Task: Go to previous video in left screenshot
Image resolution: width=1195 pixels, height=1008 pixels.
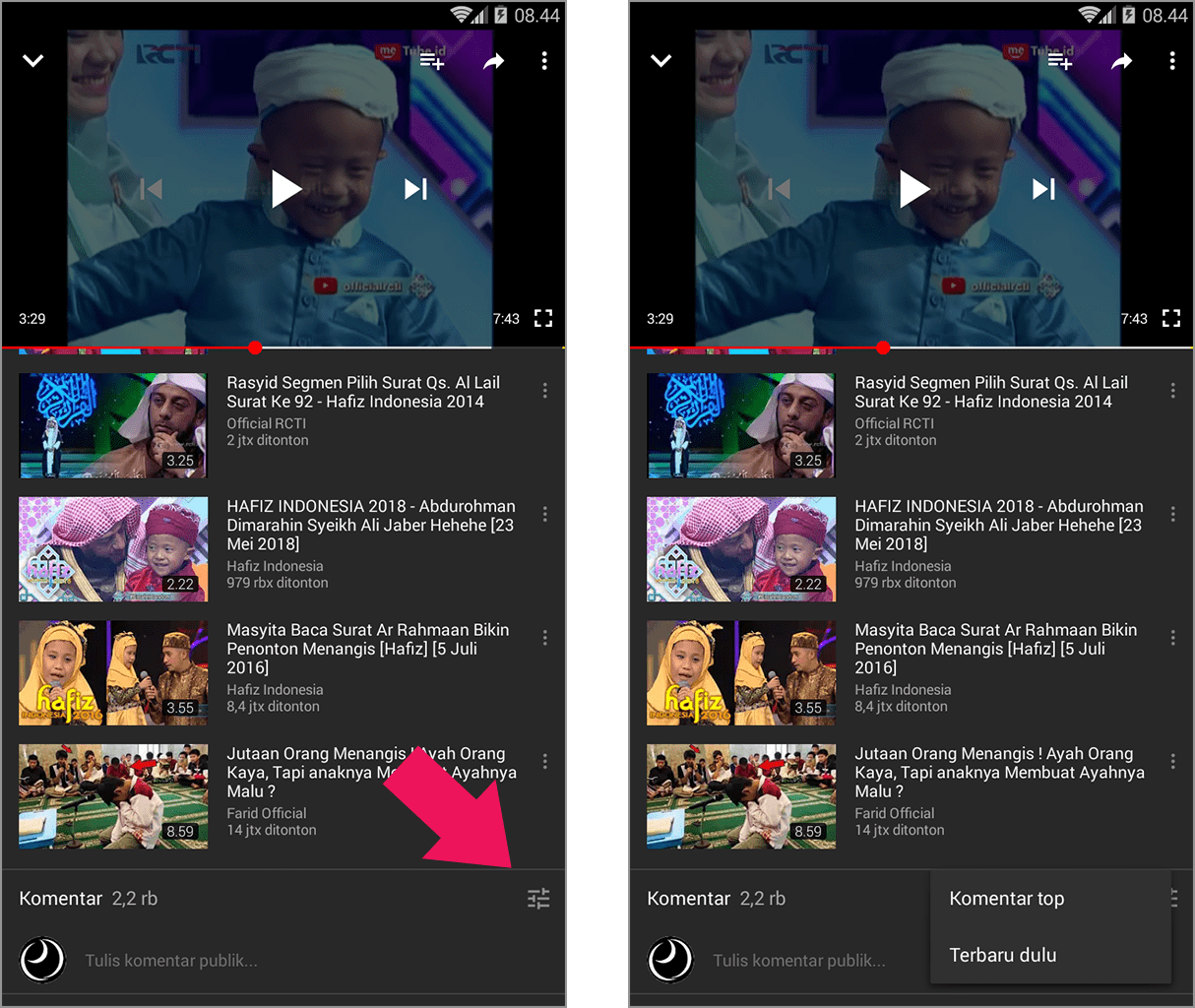Action: 151,189
